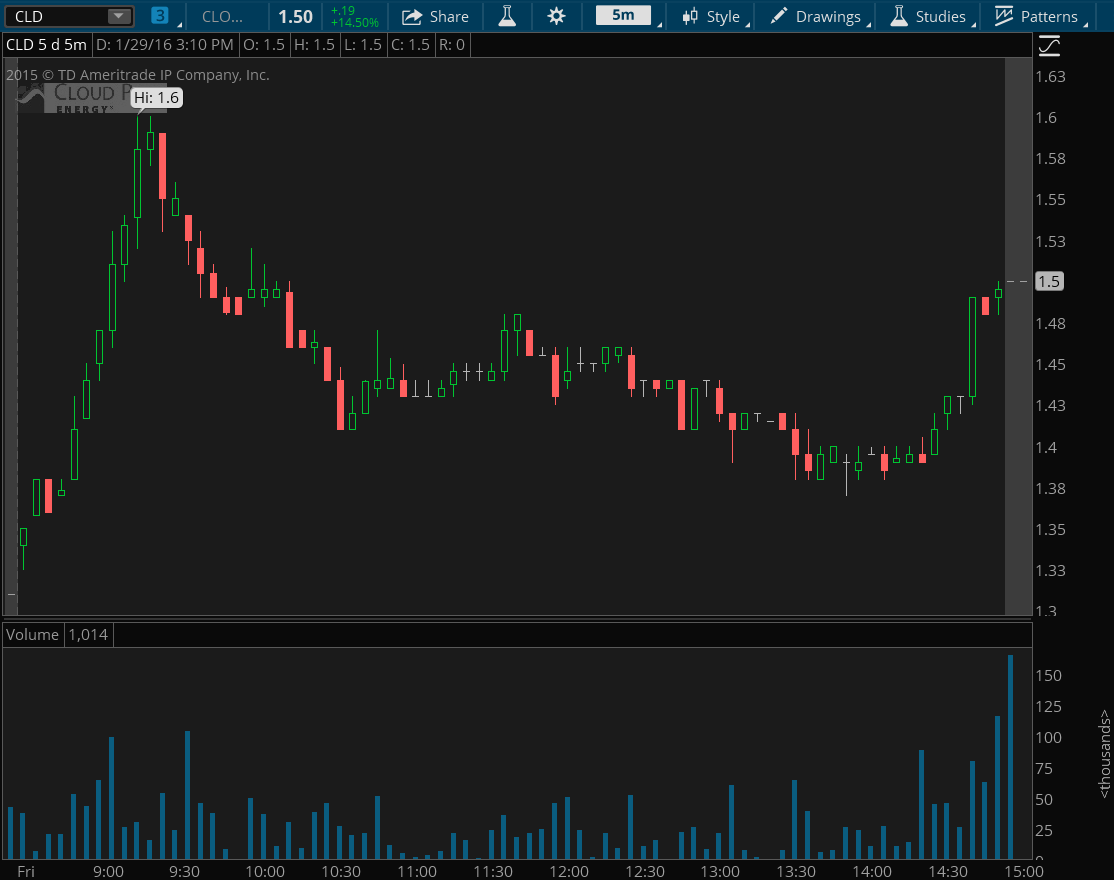Click the Patterns button
Image resolution: width=1114 pixels, height=880 pixels.
[1037, 16]
